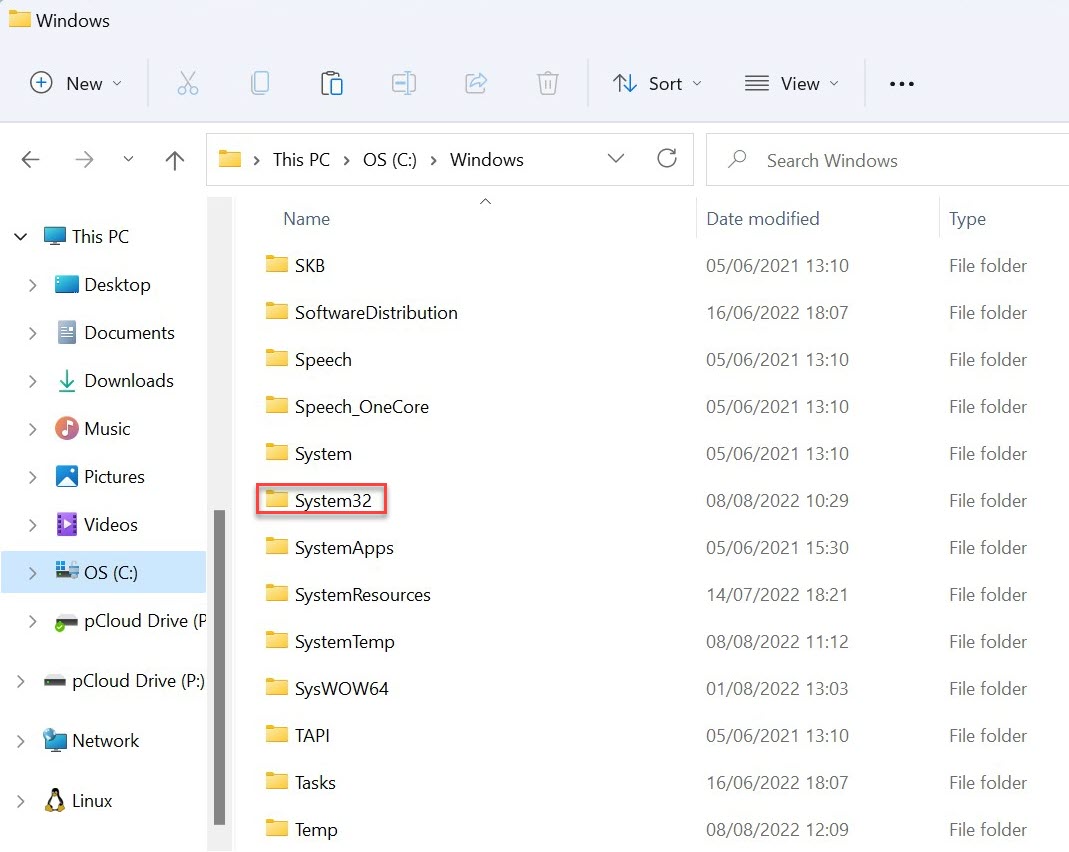This screenshot has height=852, width=1069.
Task: Click OS (C:) in the address breadcrumb
Action: coord(389,159)
